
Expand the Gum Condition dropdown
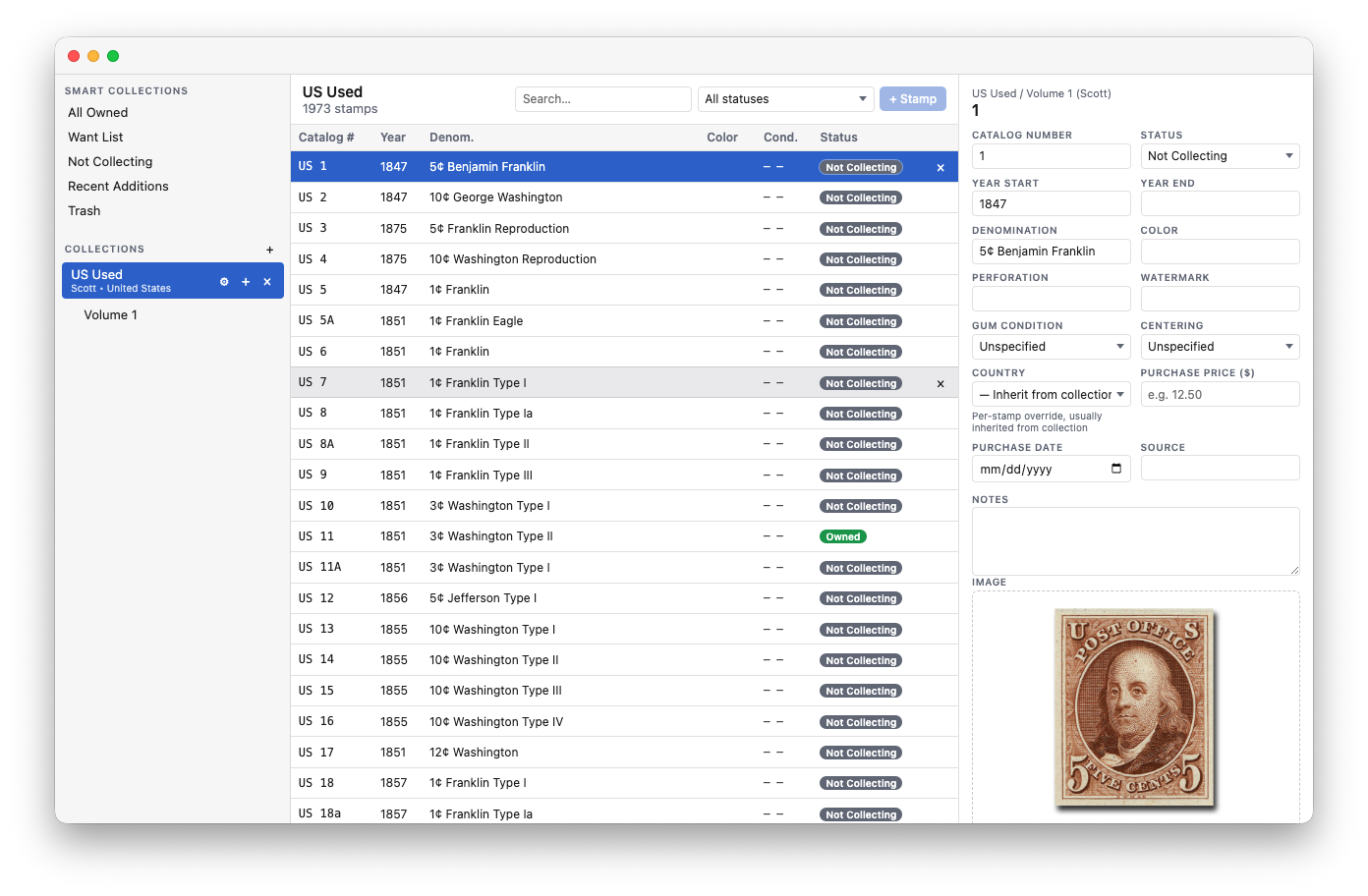[1051, 346]
